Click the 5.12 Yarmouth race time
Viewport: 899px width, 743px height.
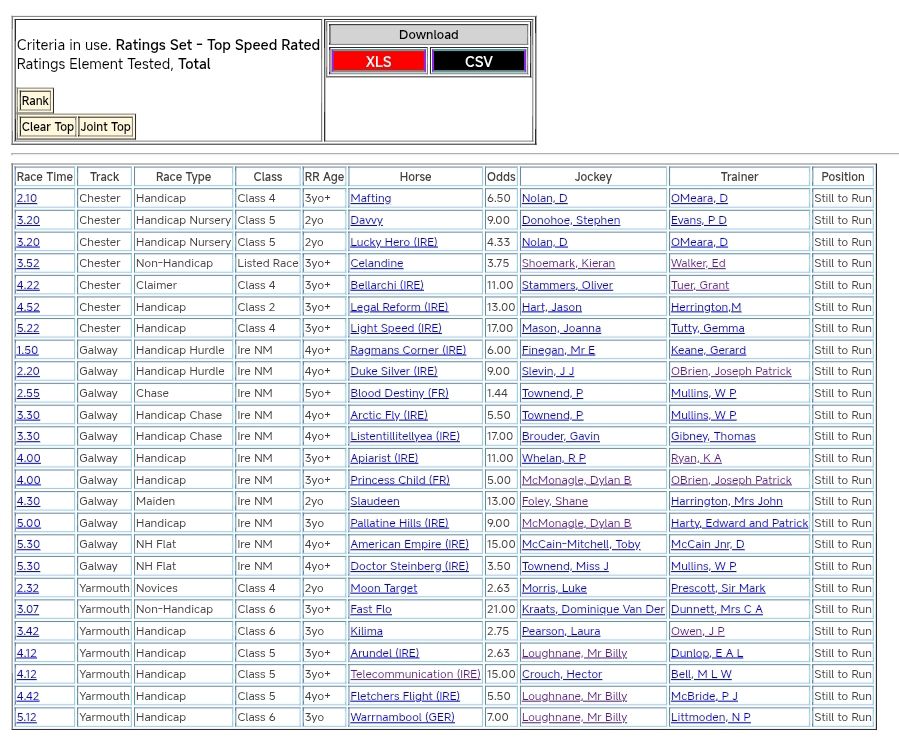point(27,718)
